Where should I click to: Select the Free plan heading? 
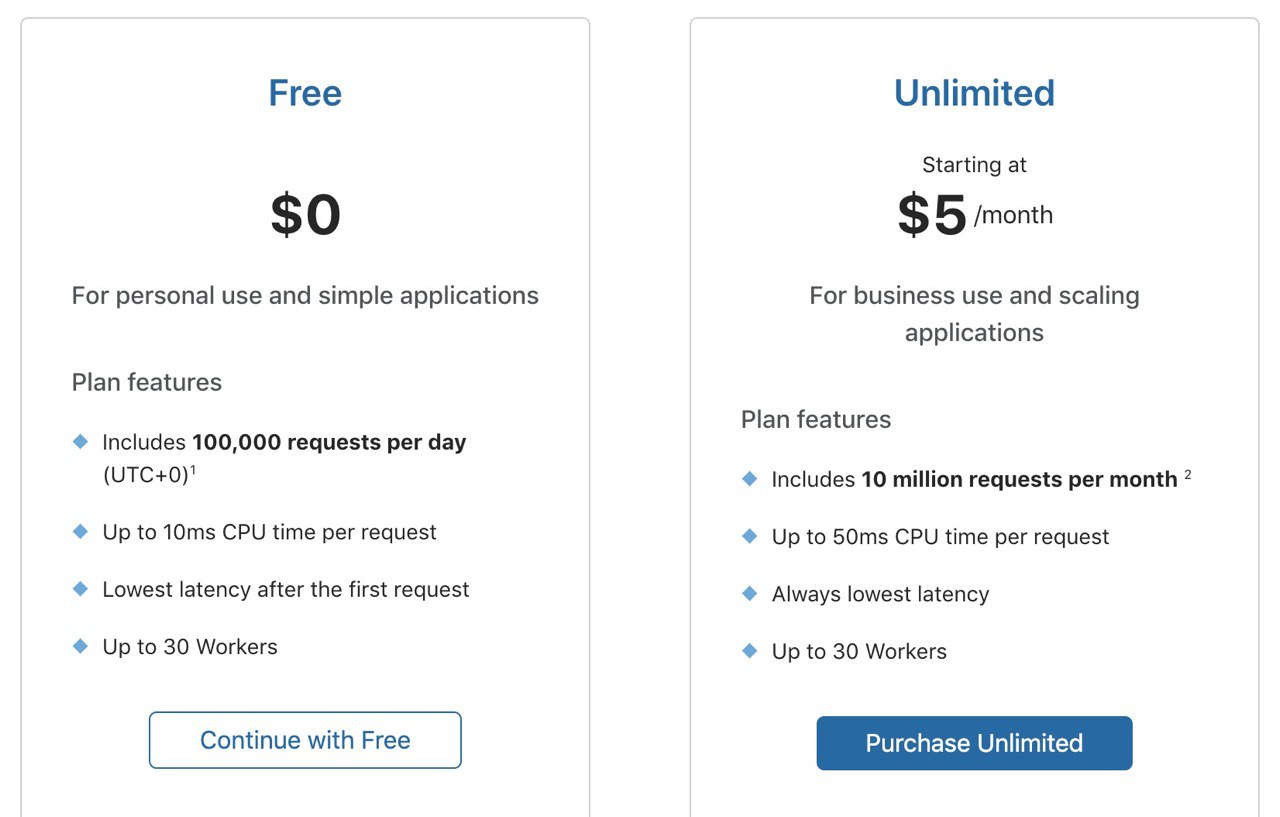point(305,93)
